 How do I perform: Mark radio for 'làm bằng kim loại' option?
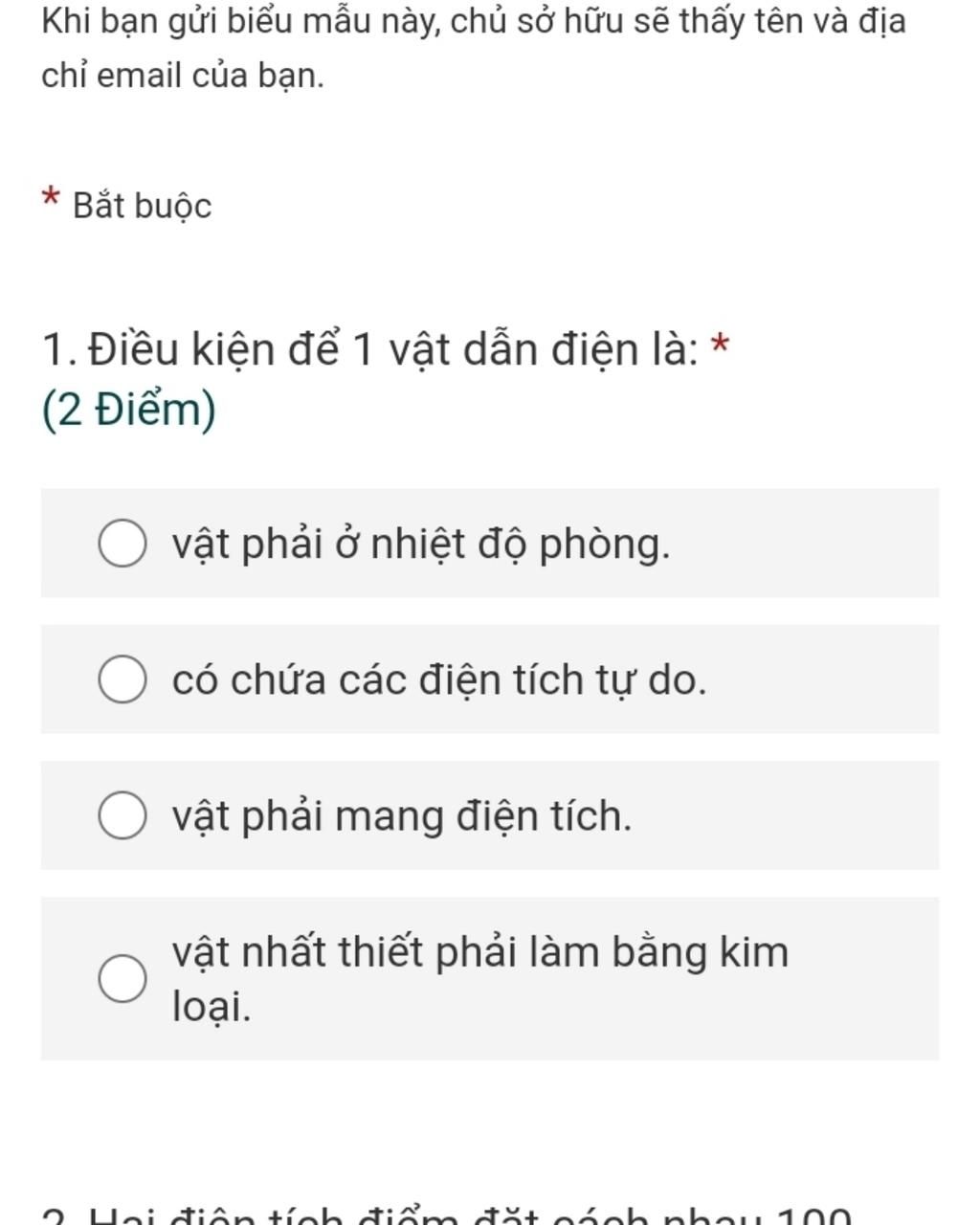click(x=122, y=978)
